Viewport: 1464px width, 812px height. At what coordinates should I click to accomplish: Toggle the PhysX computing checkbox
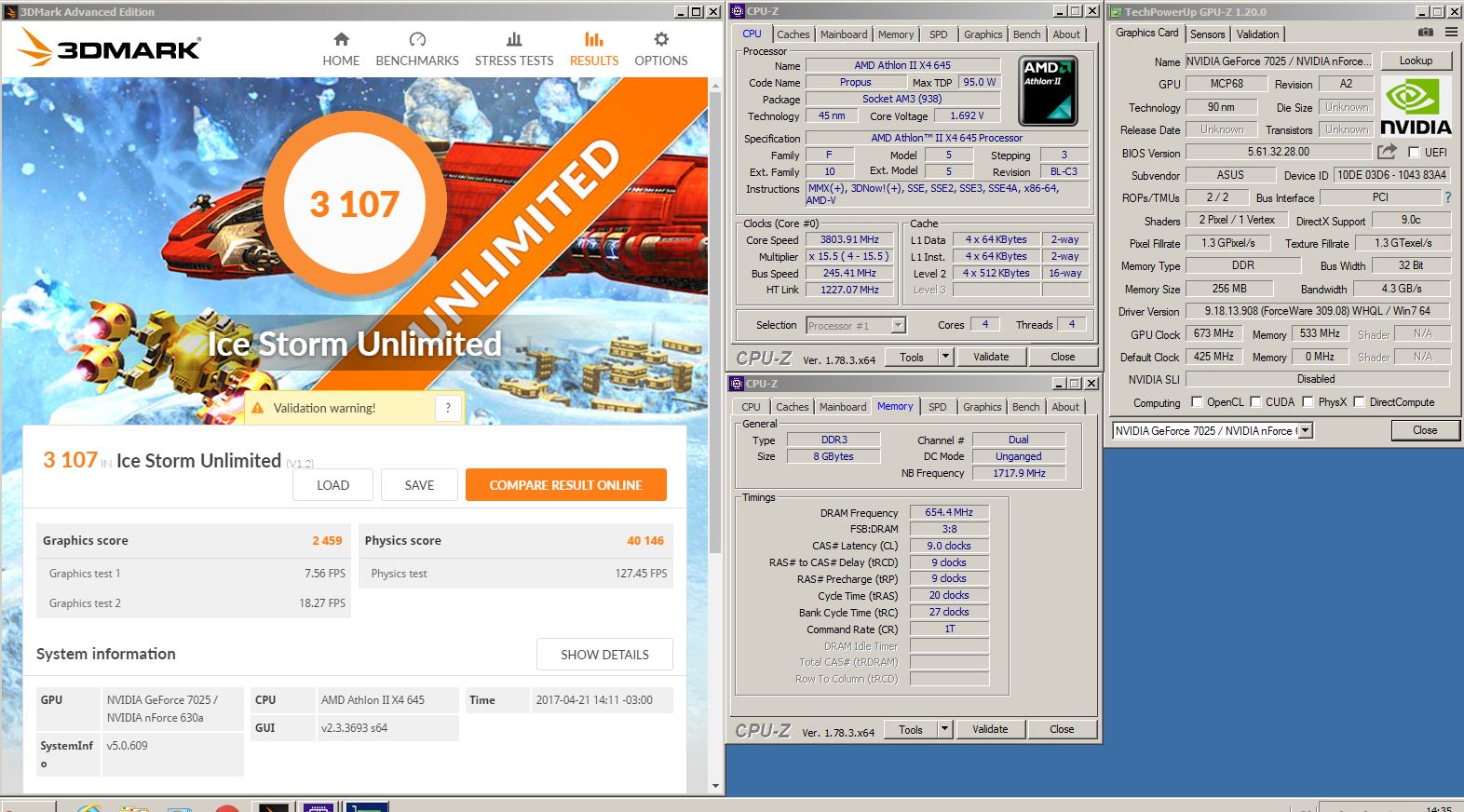1308,402
